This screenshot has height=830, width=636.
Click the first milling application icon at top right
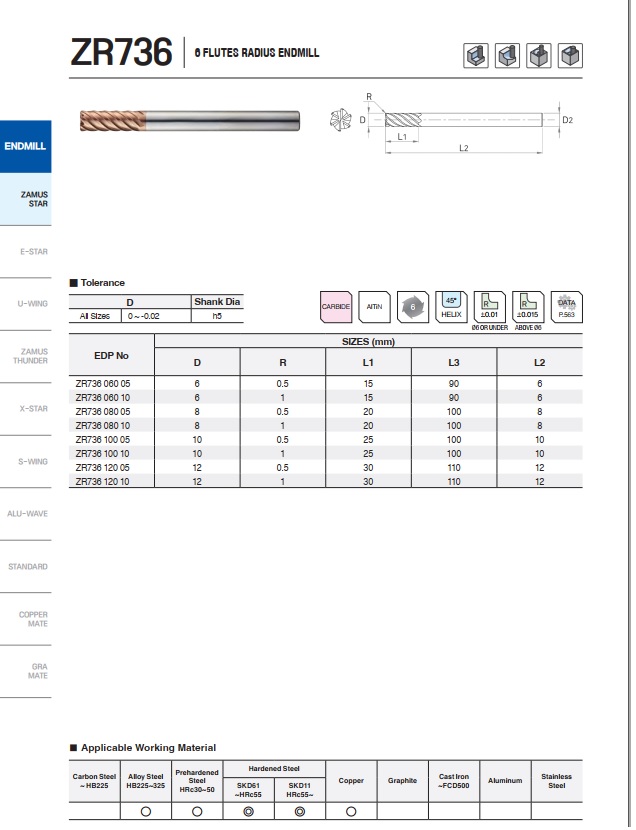click(476, 56)
